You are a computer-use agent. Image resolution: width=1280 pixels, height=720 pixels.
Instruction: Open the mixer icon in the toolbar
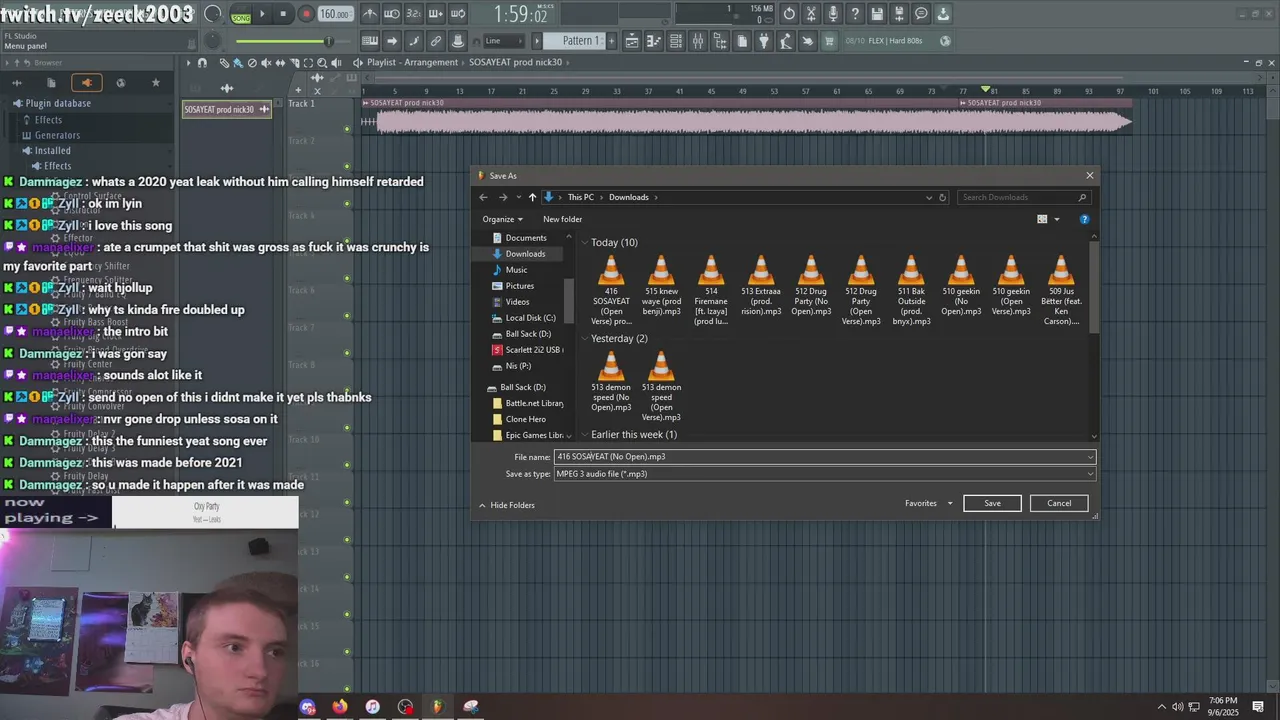[698, 41]
